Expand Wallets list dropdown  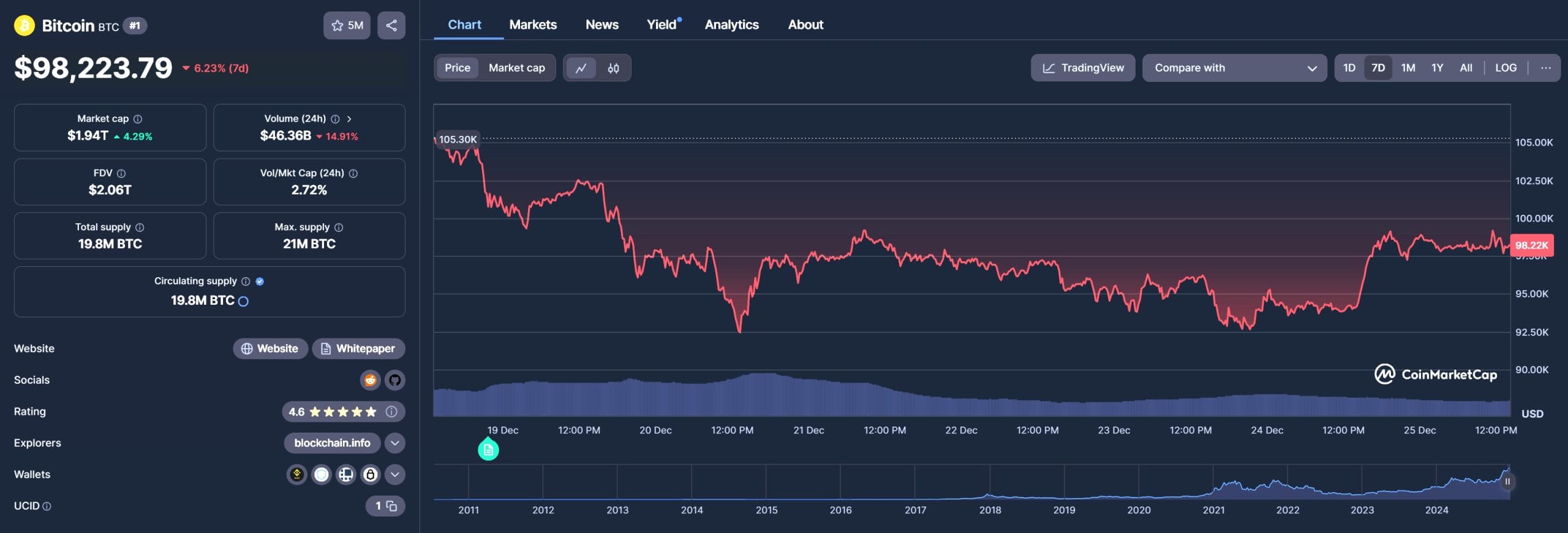click(395, 474)
